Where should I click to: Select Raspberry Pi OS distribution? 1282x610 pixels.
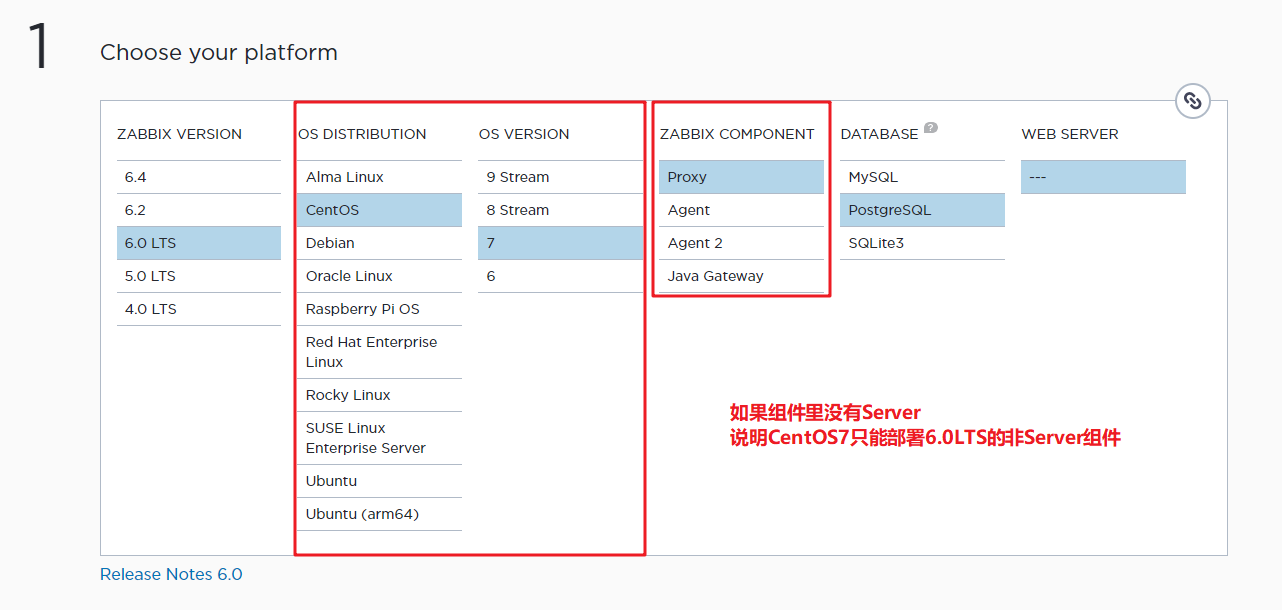(380, 309)
